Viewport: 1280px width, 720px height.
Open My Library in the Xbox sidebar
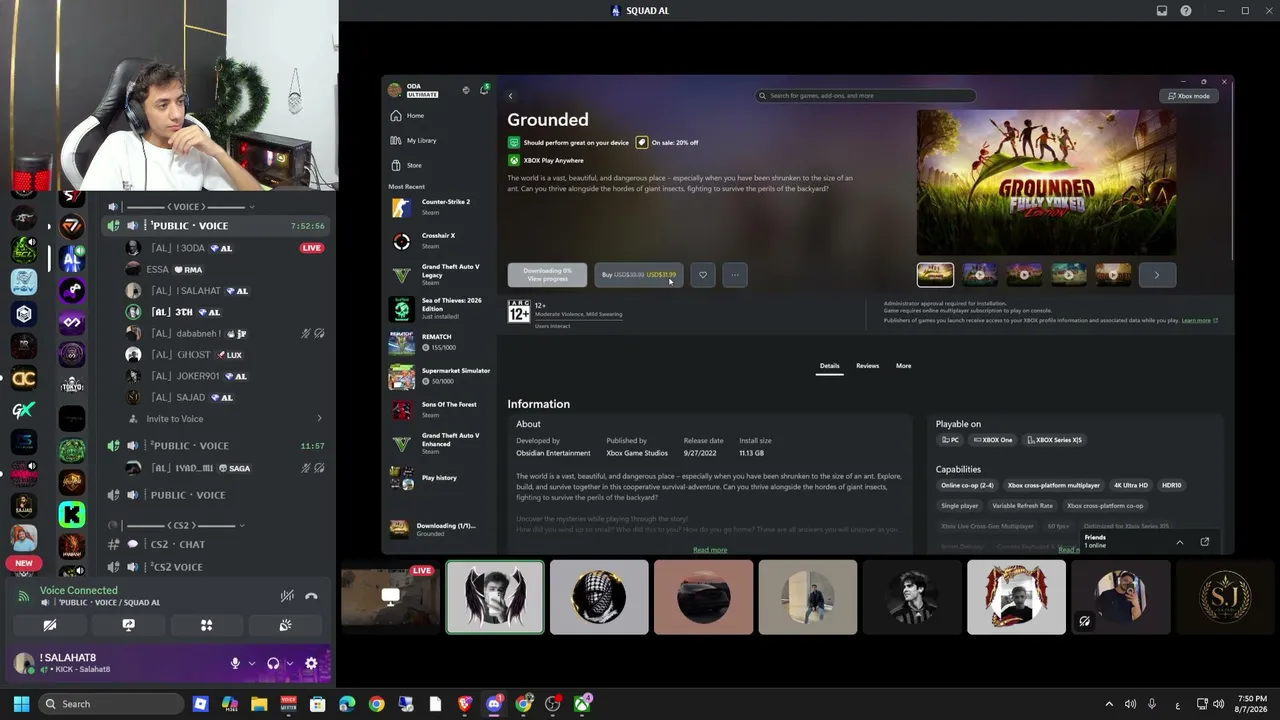pos(415,141)
